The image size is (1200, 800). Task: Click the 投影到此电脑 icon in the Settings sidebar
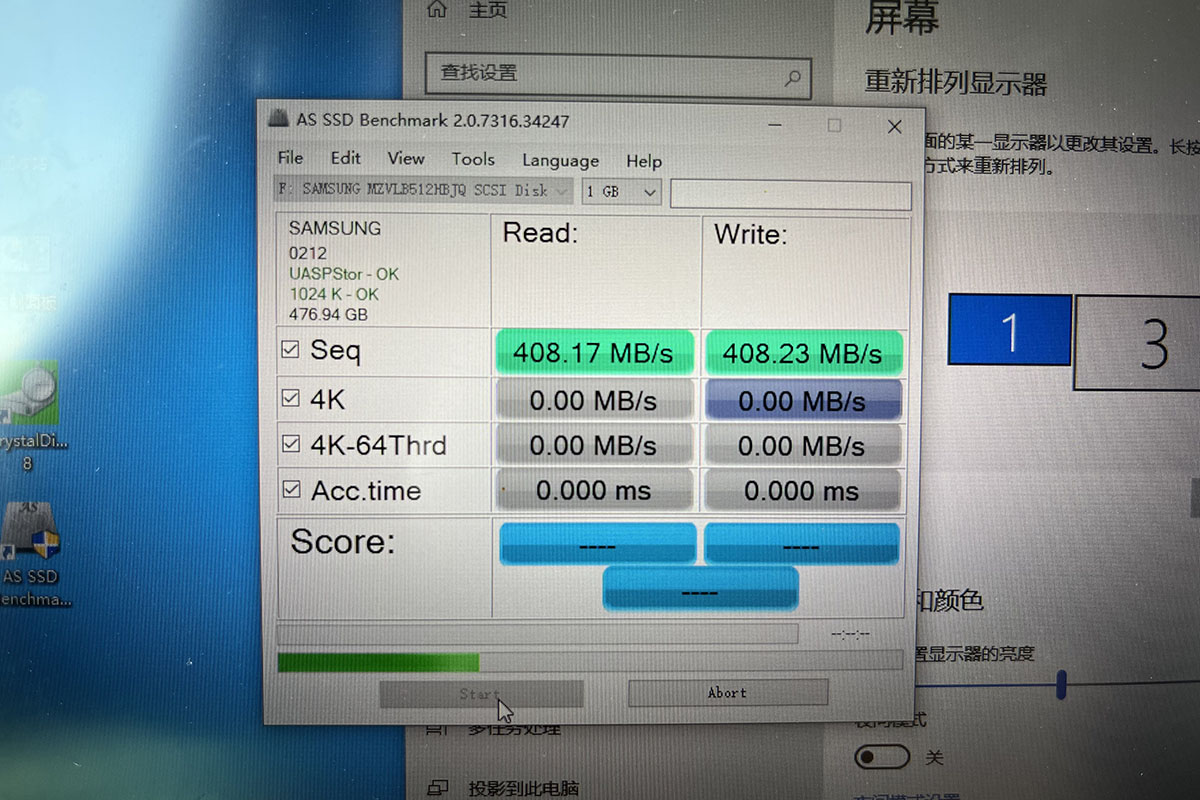click(x=436, y=788)
